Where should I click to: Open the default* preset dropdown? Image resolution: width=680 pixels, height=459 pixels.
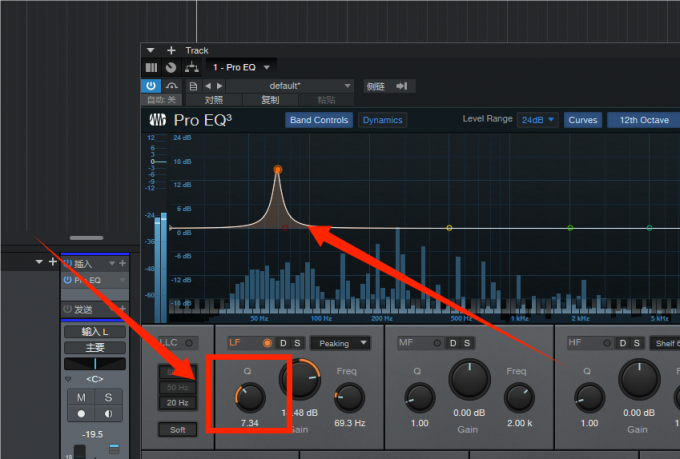290,86
